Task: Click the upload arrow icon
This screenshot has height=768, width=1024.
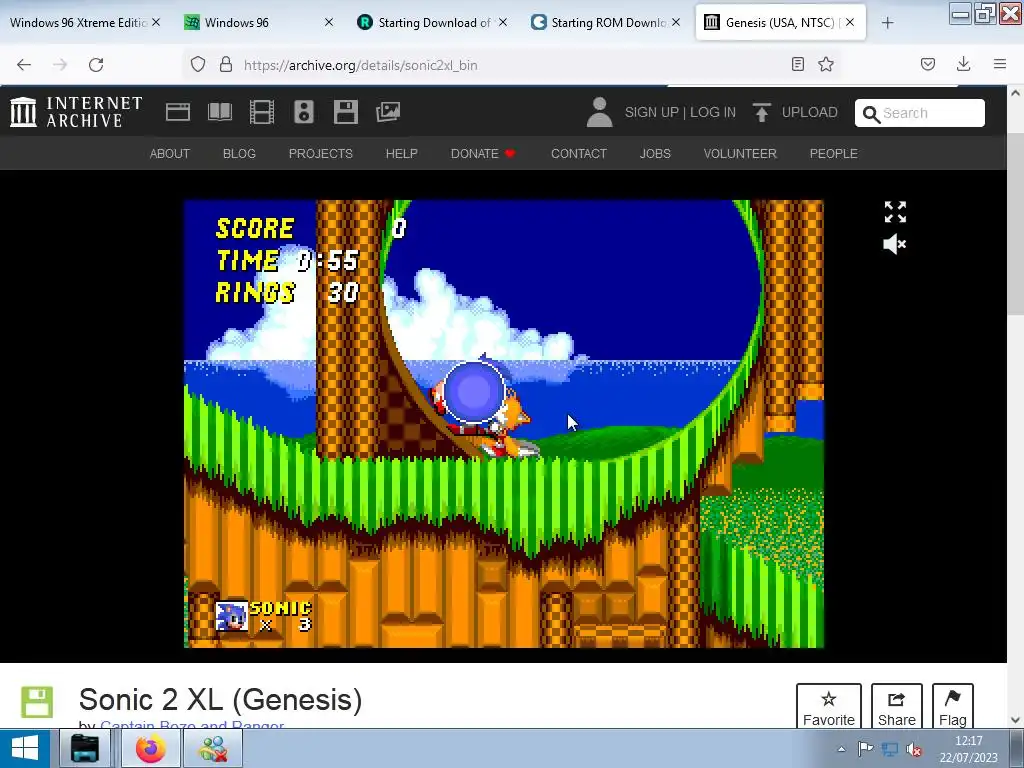Action: point(761,112)
